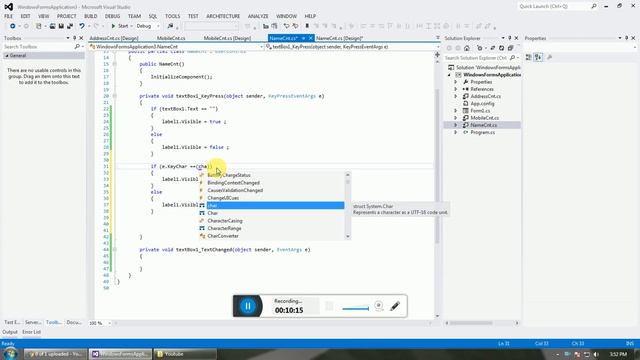Select Program.cs in Solution Explorer
The width and height of the screenshot is (640, 360).
[x=482, y=132]
